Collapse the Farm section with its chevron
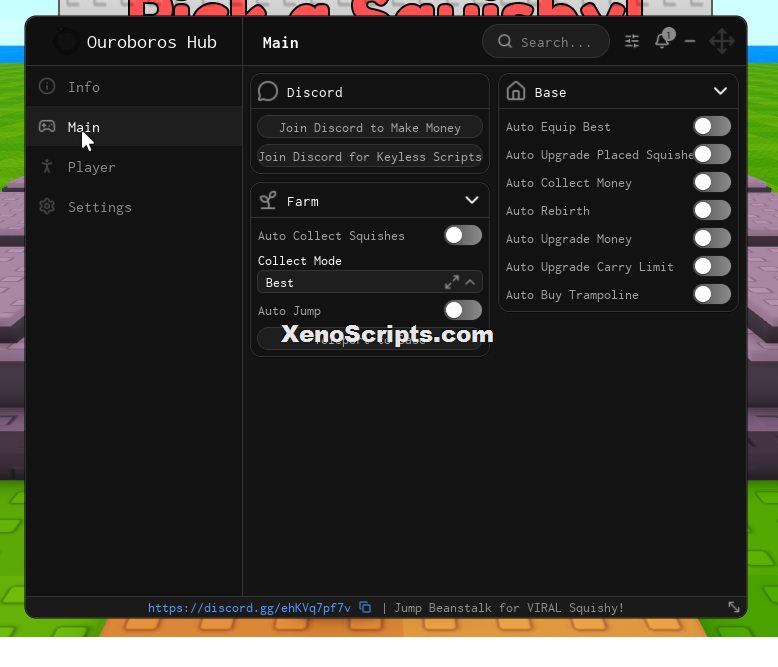Viewport: 778px width, 667px height. [x=472, y=200]
